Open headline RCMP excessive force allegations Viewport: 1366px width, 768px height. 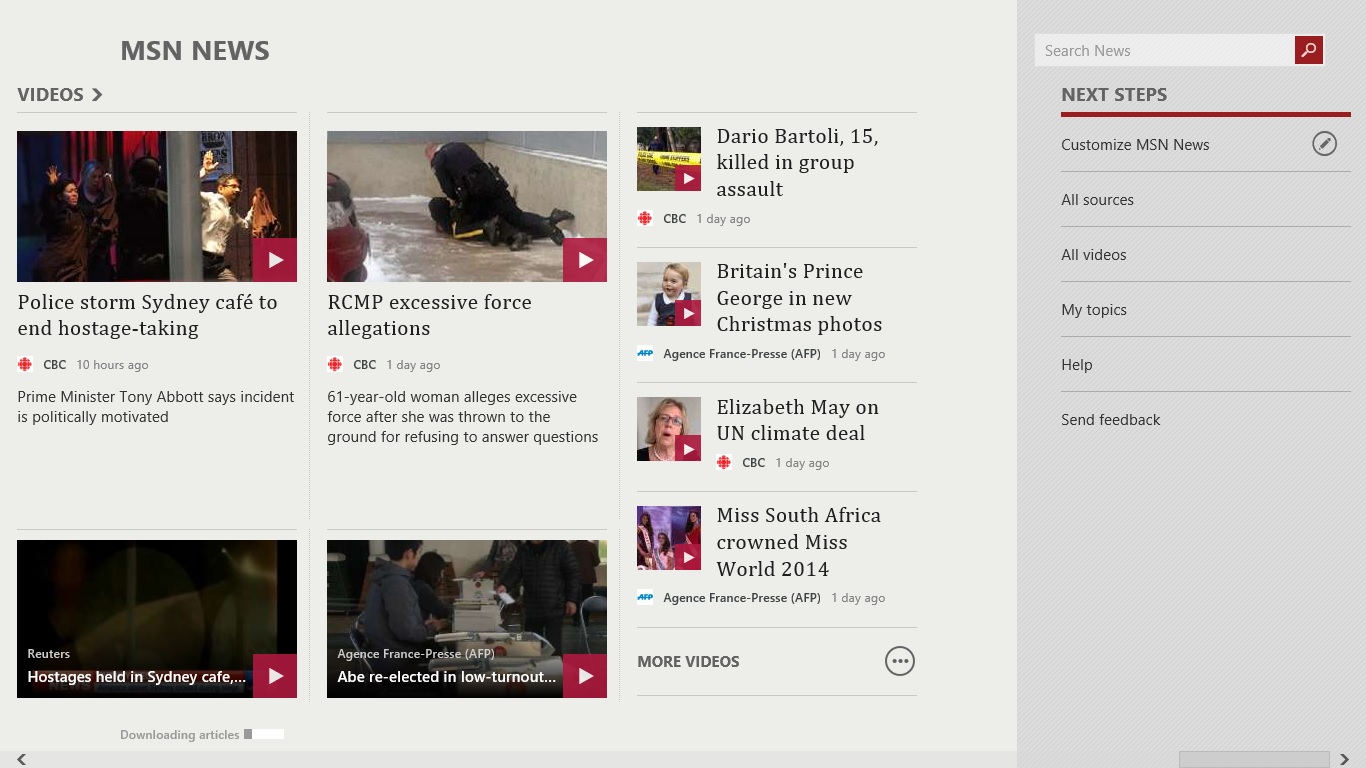coord(429,315)
